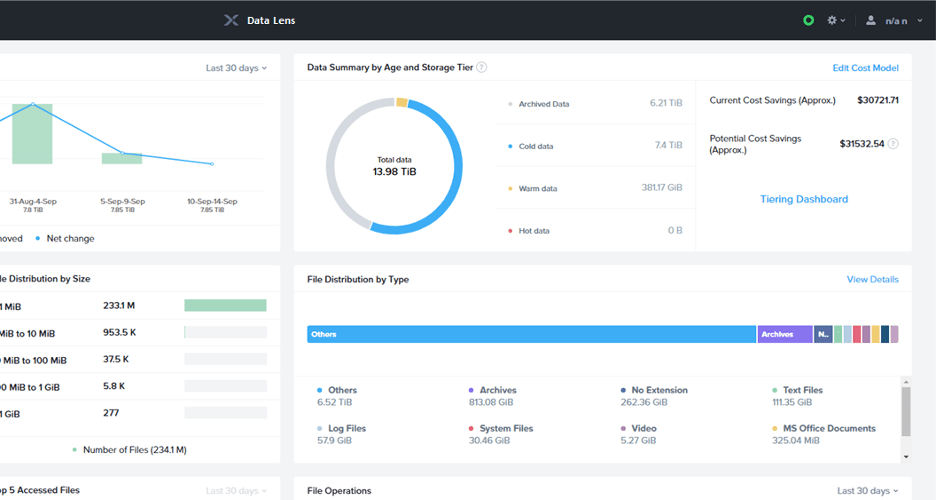Click the Total data 13.98 TiB label
Screen dimensions: 936x500
[394, 166]
